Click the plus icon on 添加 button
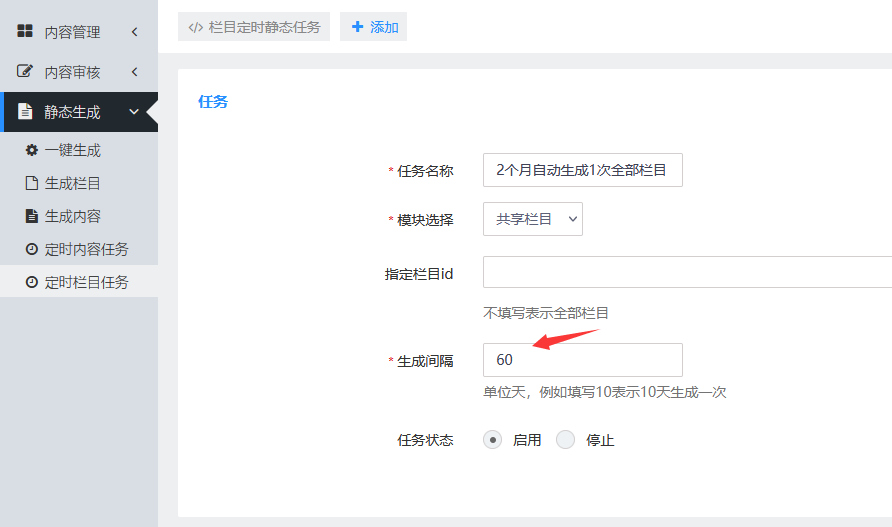The height and width of the screenshot is (527, 892). click(x=357, y=27)
